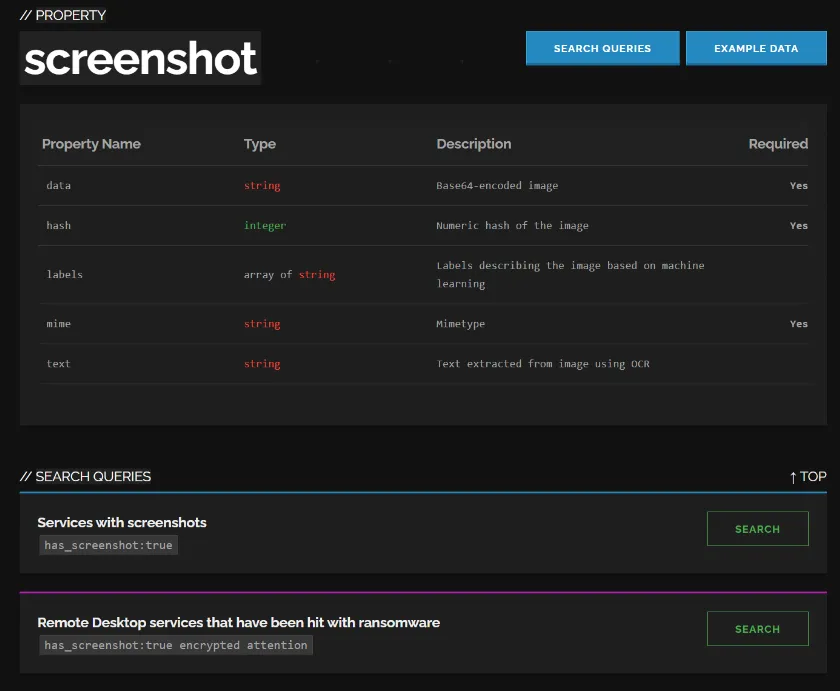This screenshot has width=840, height=691.
Task: Click the Remote Desktop ransomware query title
Action: tap(238, 622)
